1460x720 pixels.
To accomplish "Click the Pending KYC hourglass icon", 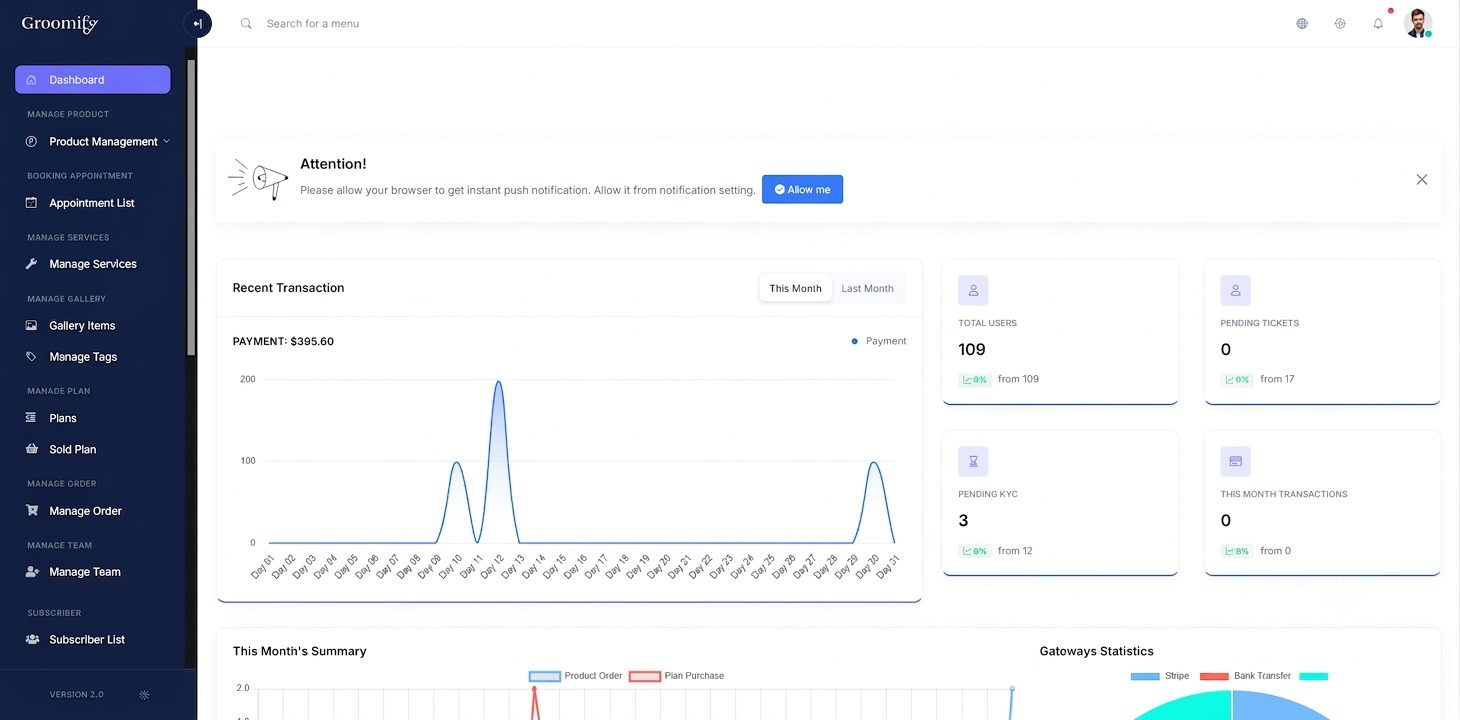I will 973,461.
